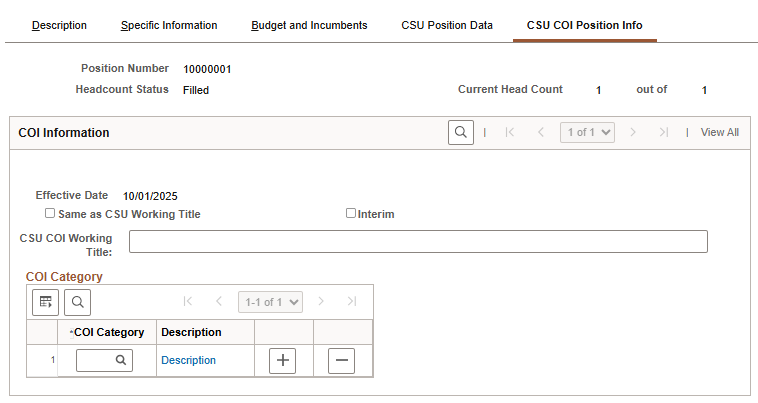
Task: Delete the COI Category row
Action: [x=341, y=361]
